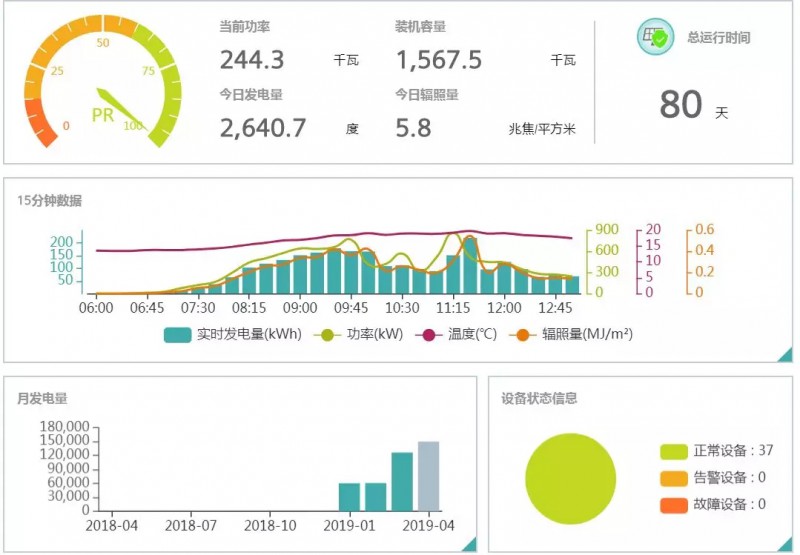This screenshot has height=555, width=800.
Task: Click the grey 2019-04 monthly bar
Action: [x=428, y=476]
